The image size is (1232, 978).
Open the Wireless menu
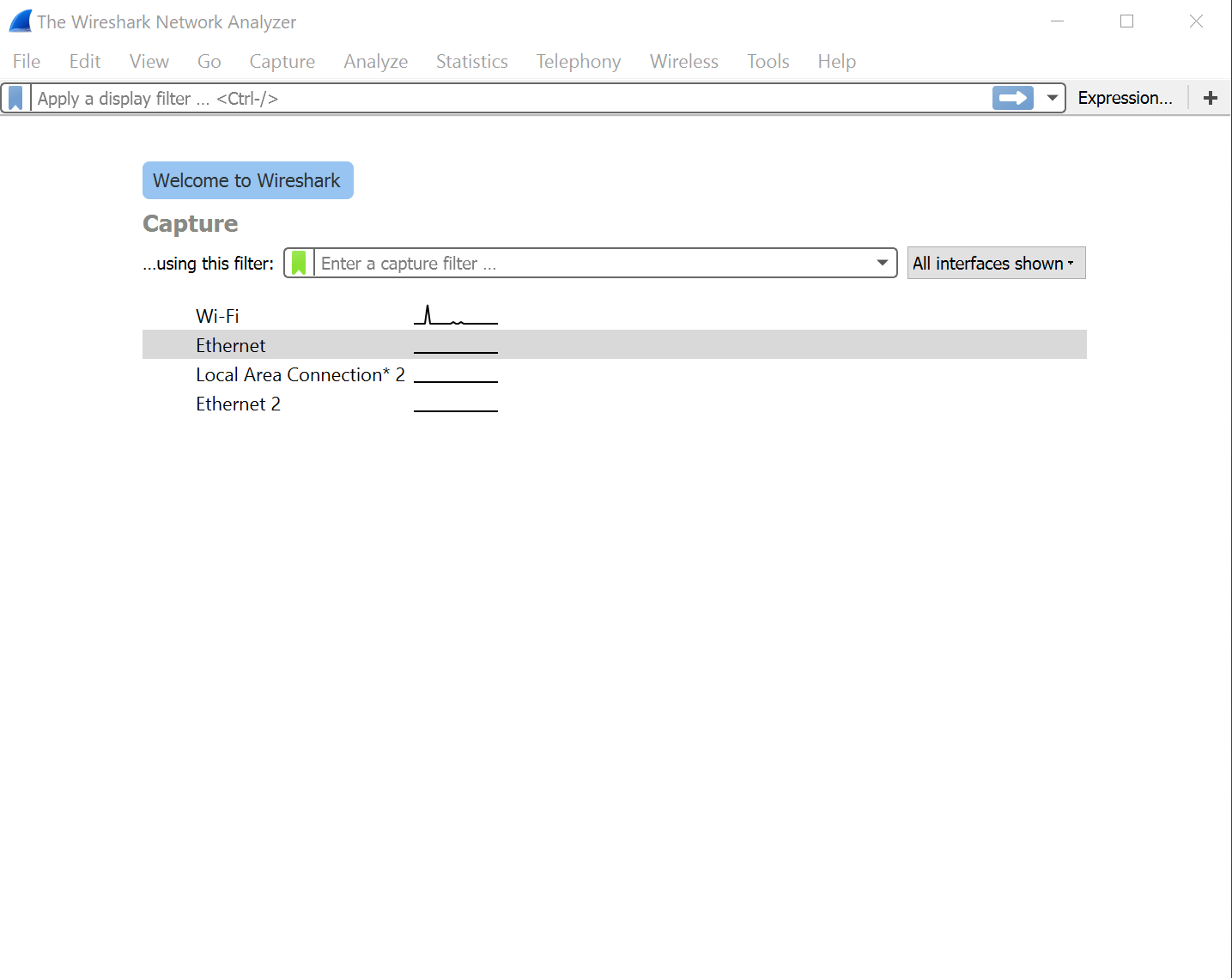pyautogui.click(x=684, y=61)
